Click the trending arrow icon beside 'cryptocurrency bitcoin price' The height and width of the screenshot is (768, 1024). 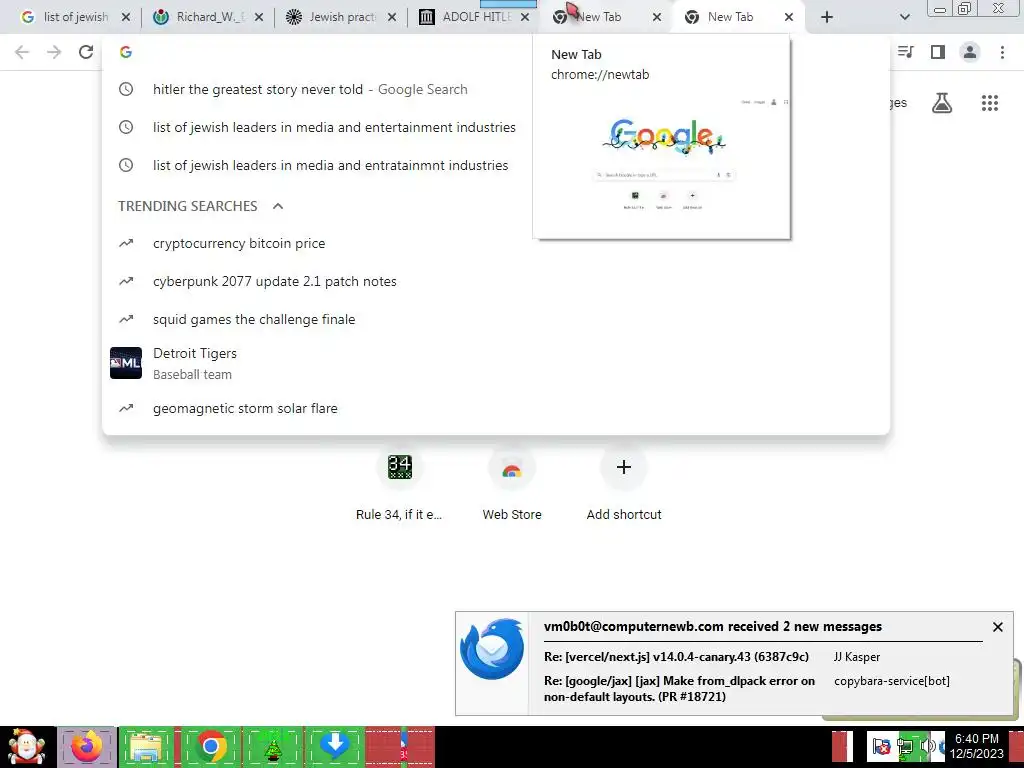[x=126, y=244]
